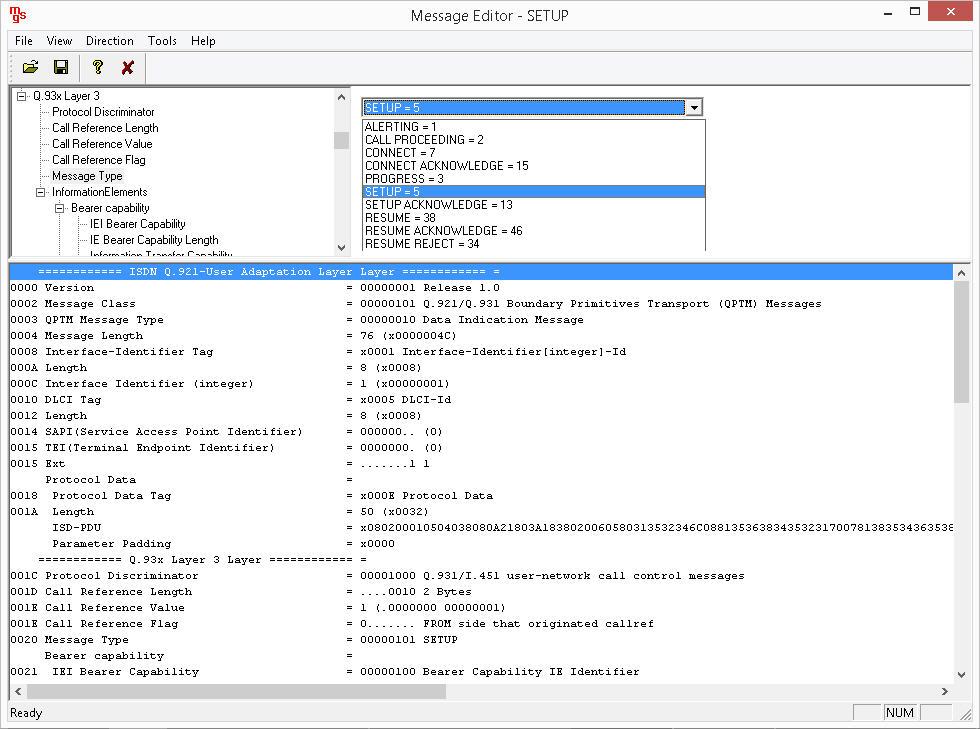Image resolution: width=980 pixels, height=729 pixels.
Task: Click the decode pane vertical scrollbar thumb
Action: tap(961, 342)
